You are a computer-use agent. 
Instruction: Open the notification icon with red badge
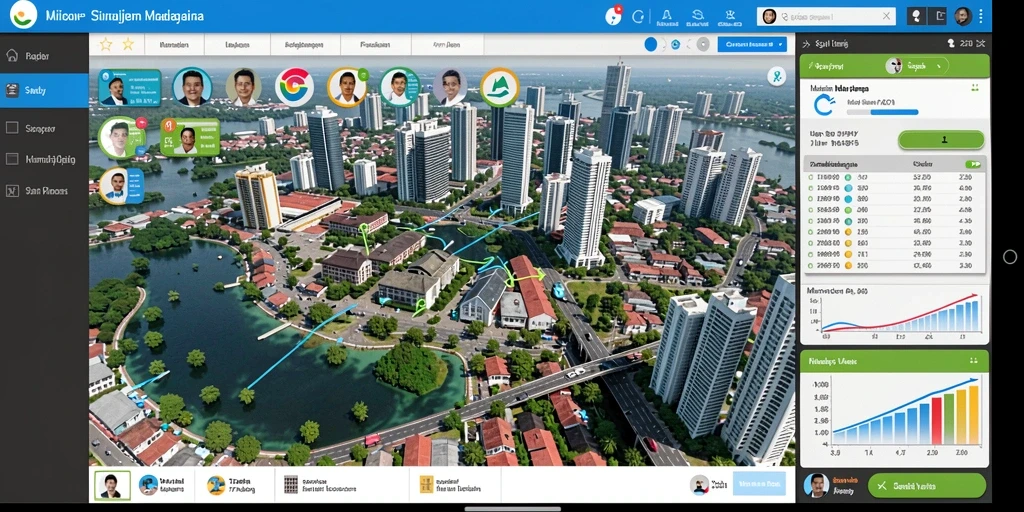[x=613, y=16]
